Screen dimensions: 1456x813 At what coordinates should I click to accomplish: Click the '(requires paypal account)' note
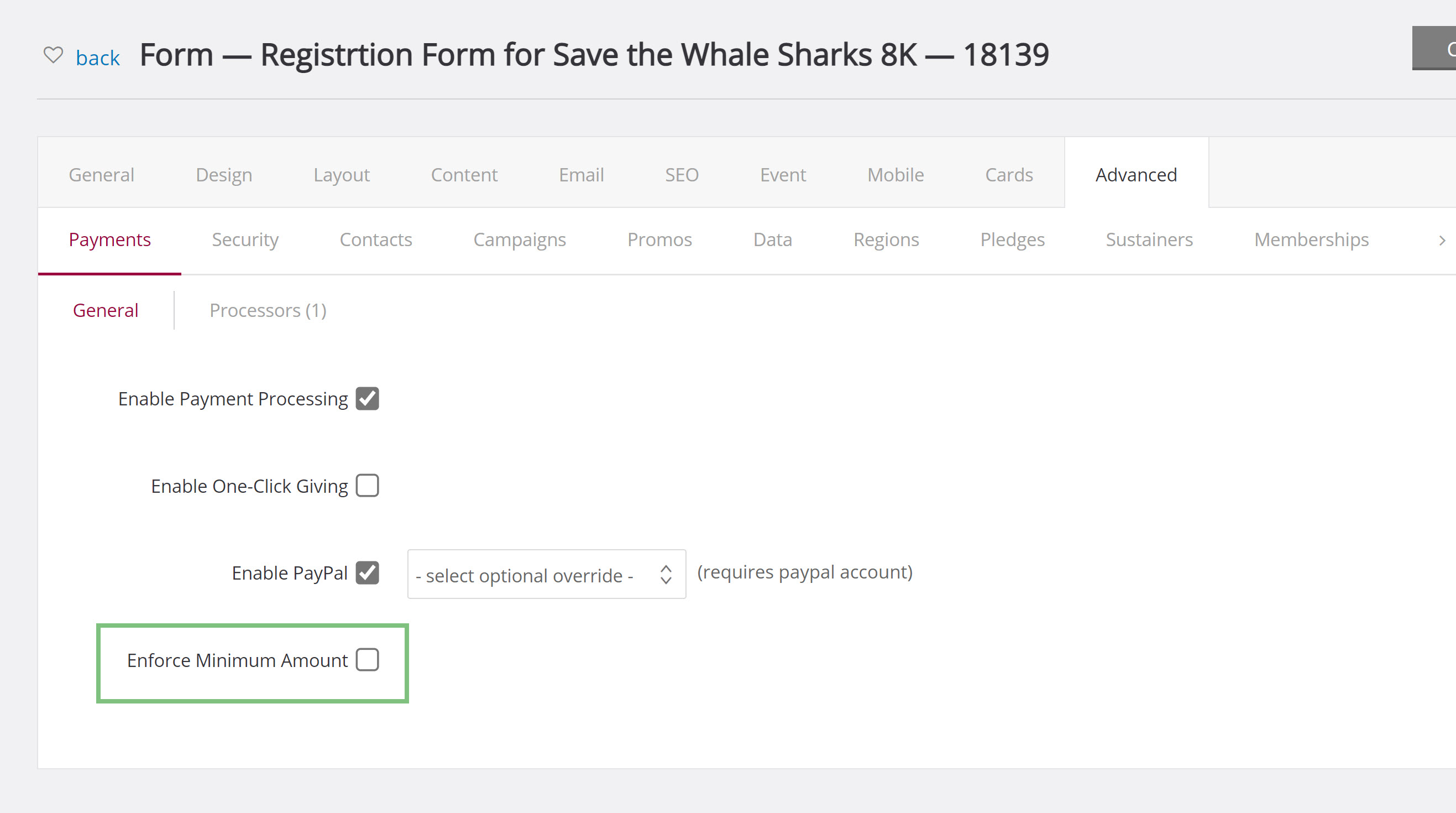805,572
